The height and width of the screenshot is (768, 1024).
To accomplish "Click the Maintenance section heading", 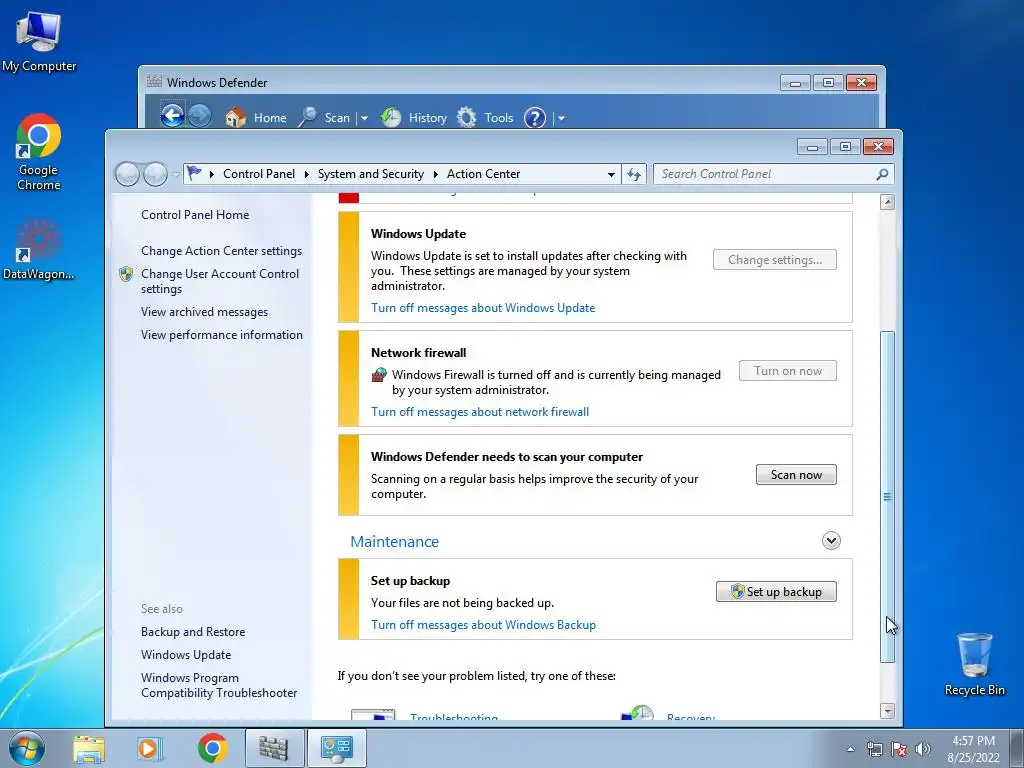I will (x=394, y=541).
